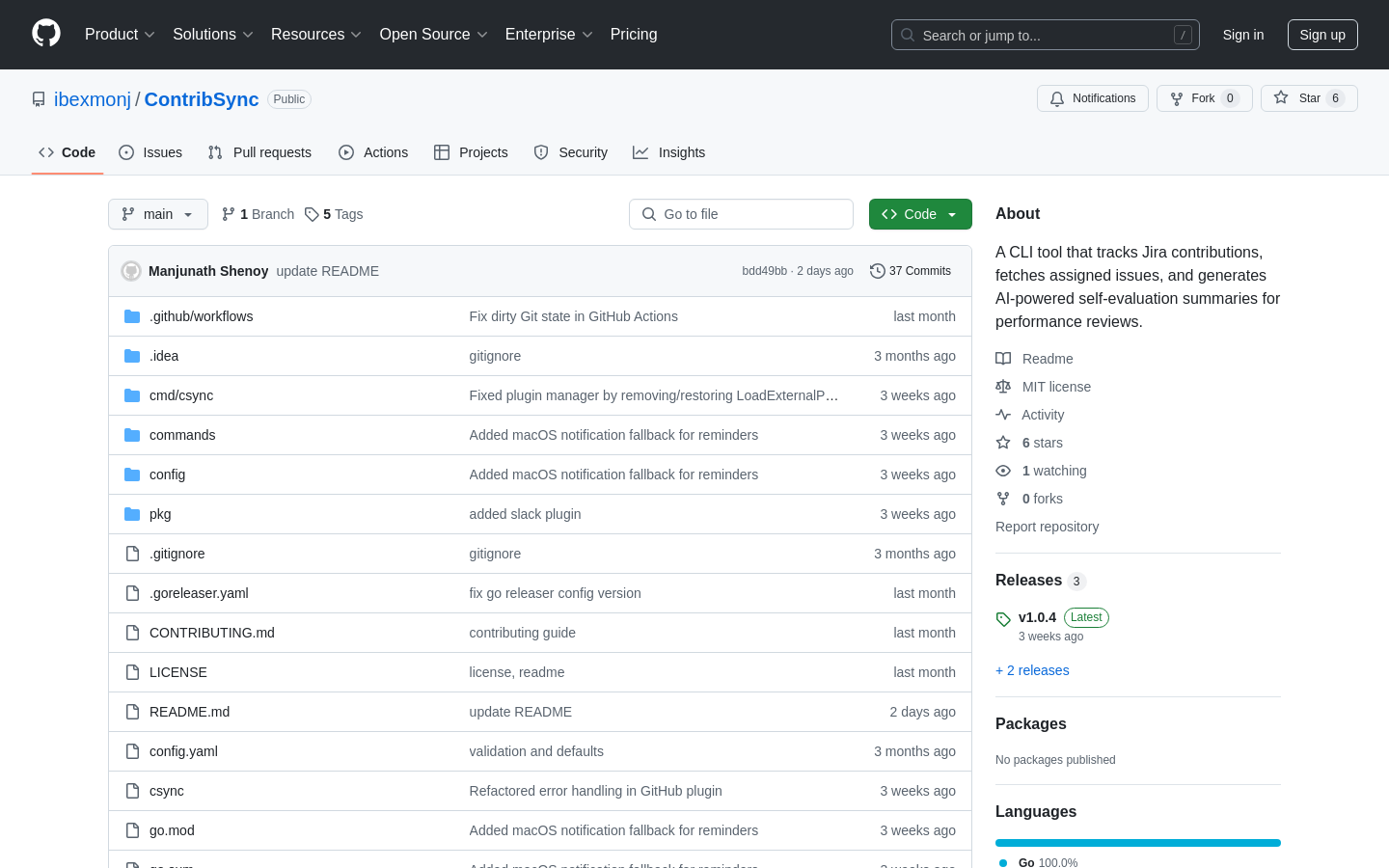Click the blue Go language dot
Image resolution: width=1389 pixels, height=868 pixels.
(1003, 862)
